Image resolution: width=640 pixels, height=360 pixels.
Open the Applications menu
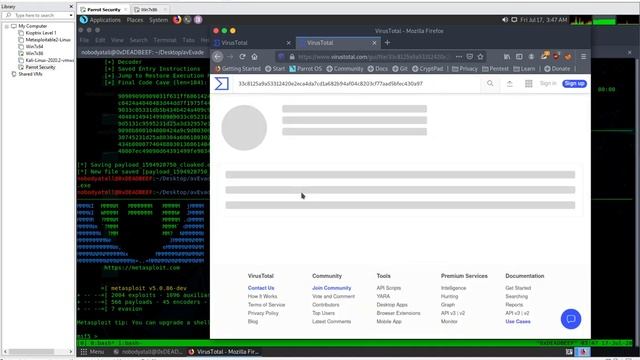click(105, 20)
